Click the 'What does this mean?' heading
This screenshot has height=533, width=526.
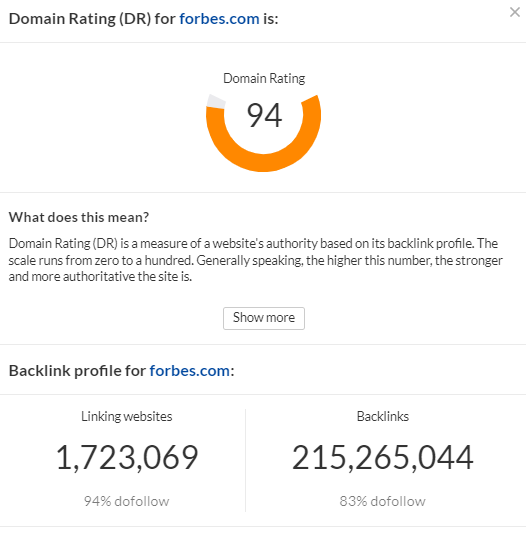click(x=79, y=217)
